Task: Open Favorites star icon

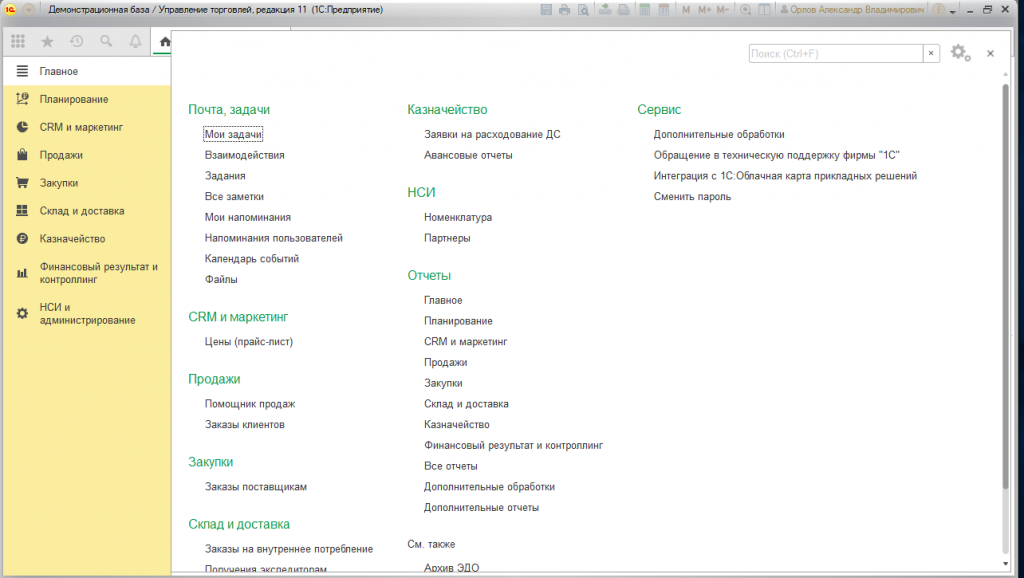Action: point(47,41)
